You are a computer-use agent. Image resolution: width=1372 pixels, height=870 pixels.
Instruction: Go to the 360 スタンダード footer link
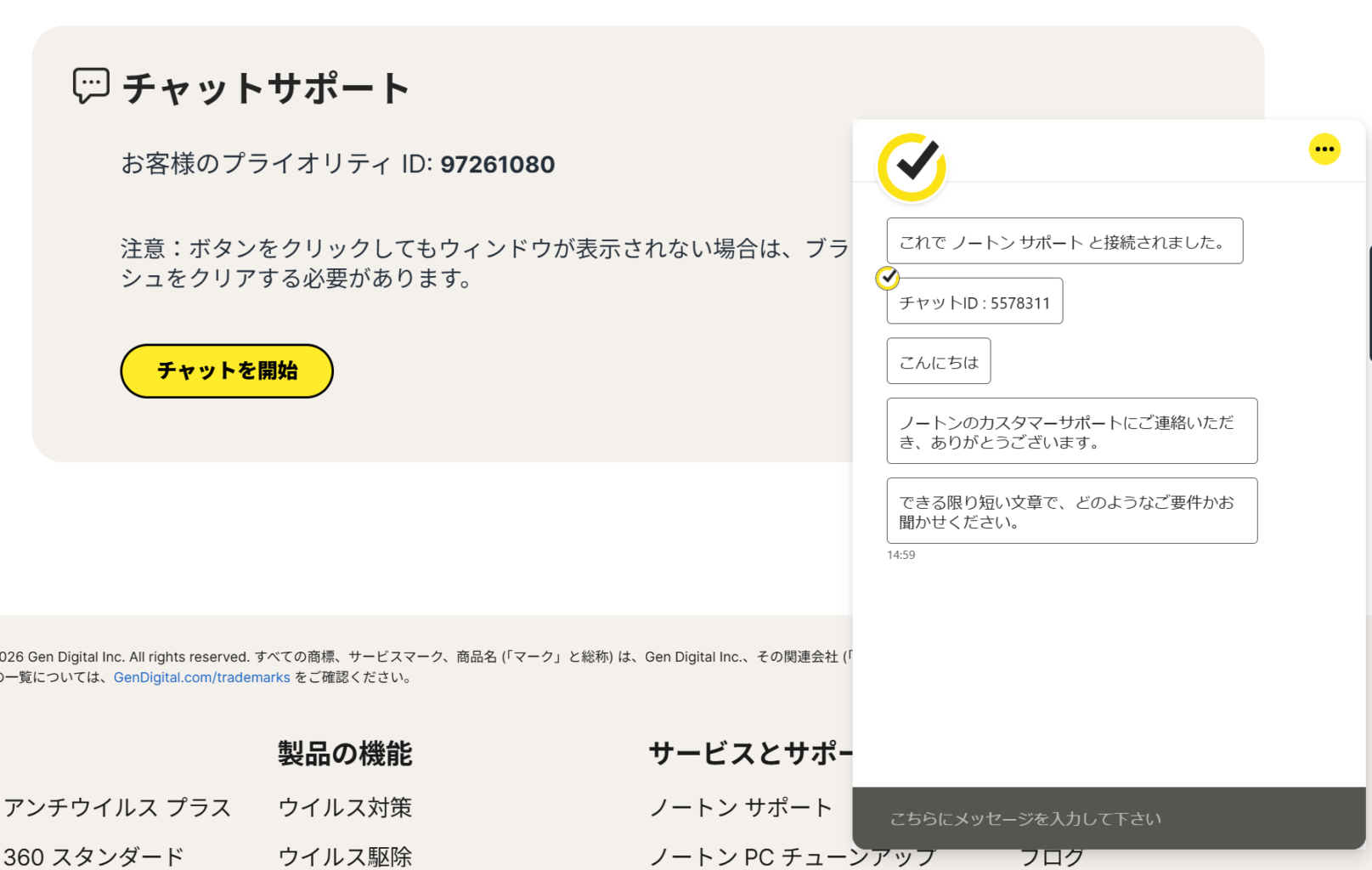click(x=93, y=856)
